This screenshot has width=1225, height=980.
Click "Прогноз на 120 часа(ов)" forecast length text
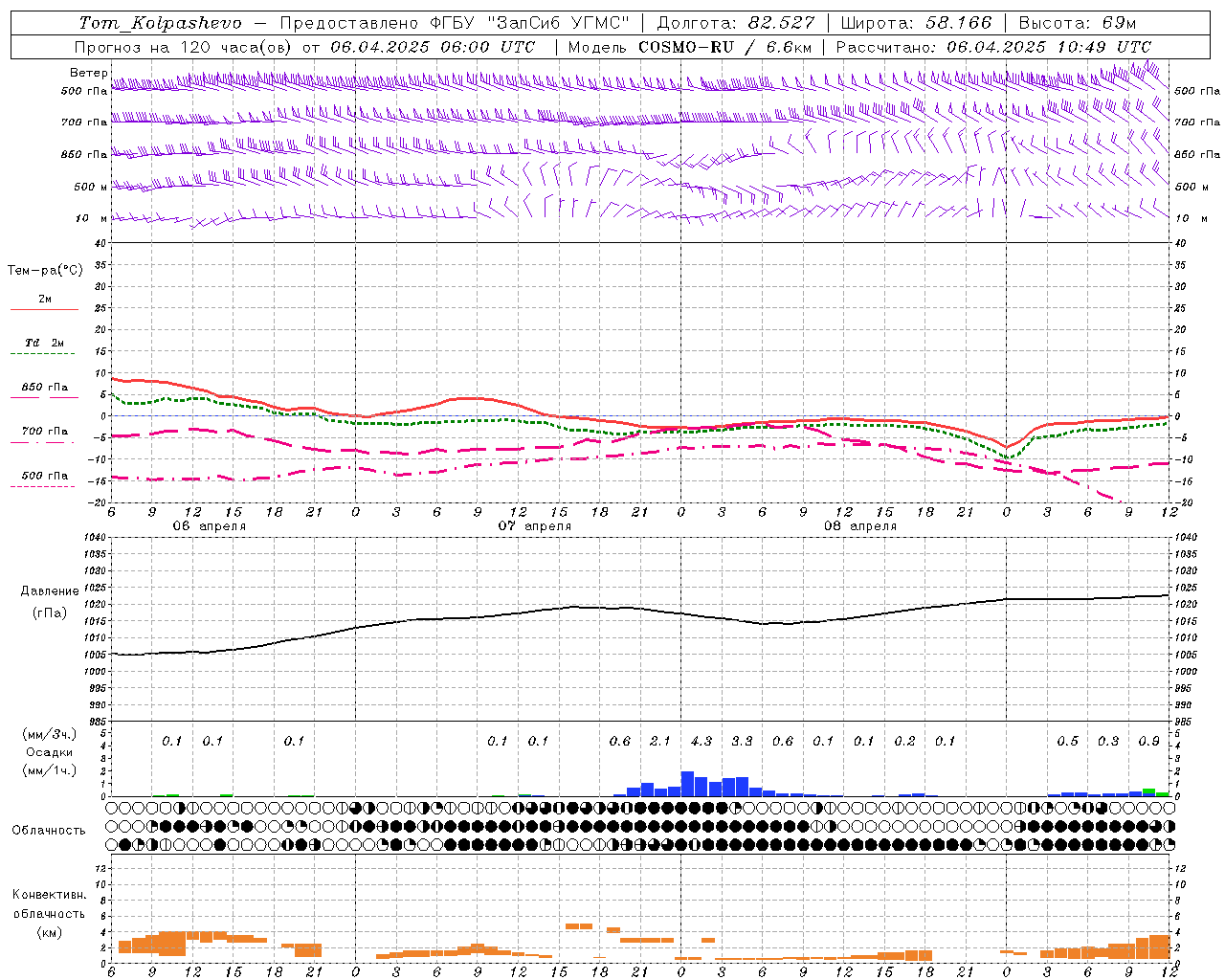point(185,47)
